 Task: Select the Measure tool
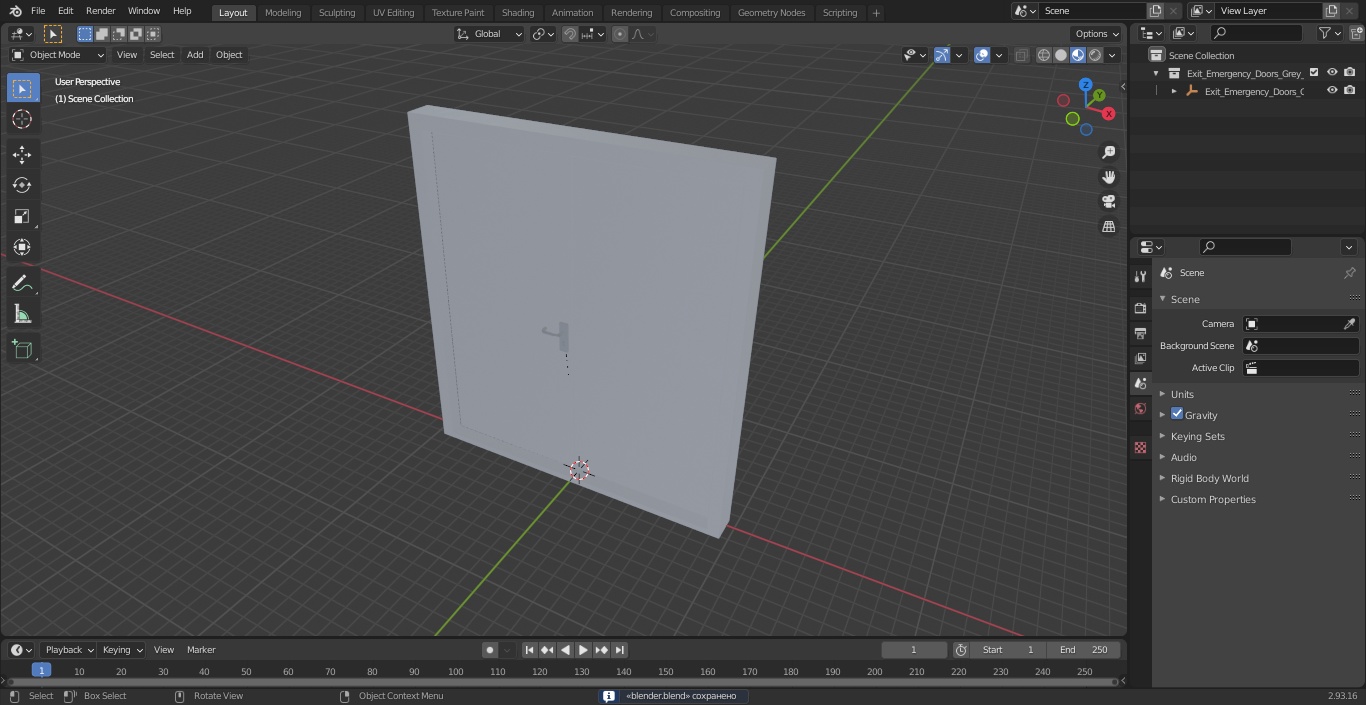point(22,314)
